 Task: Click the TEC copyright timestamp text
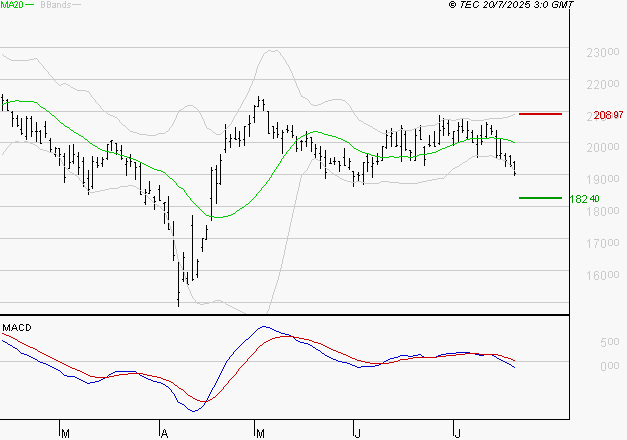pyautogui.click(x=511, y=4)
